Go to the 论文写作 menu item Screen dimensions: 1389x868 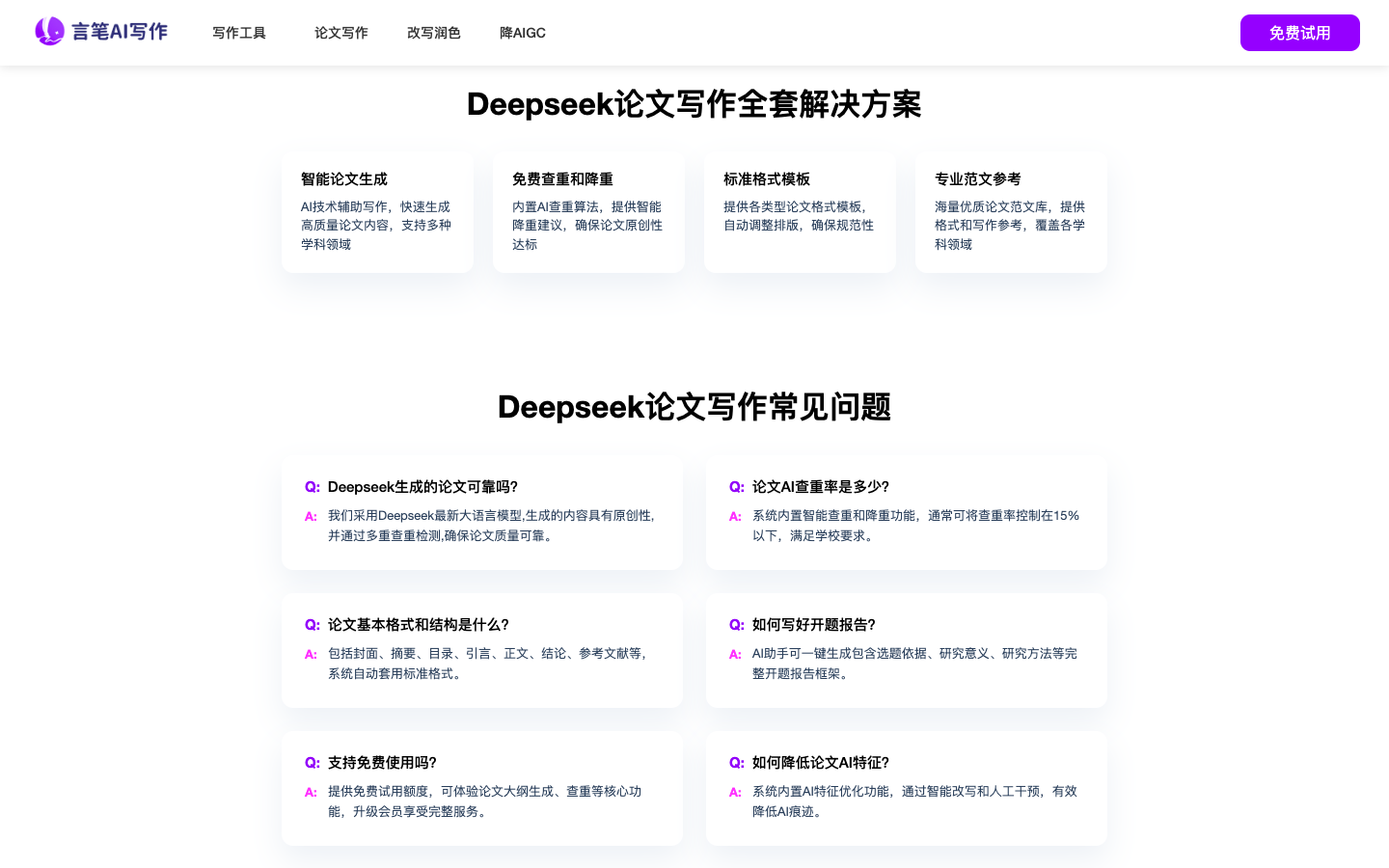[x=340, y=33]
